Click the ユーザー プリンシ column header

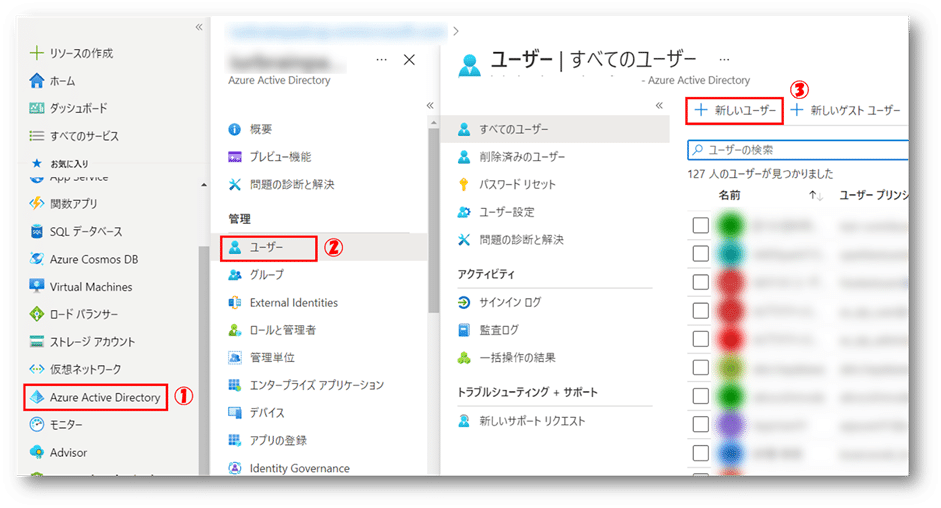click(x=873, y=195)
